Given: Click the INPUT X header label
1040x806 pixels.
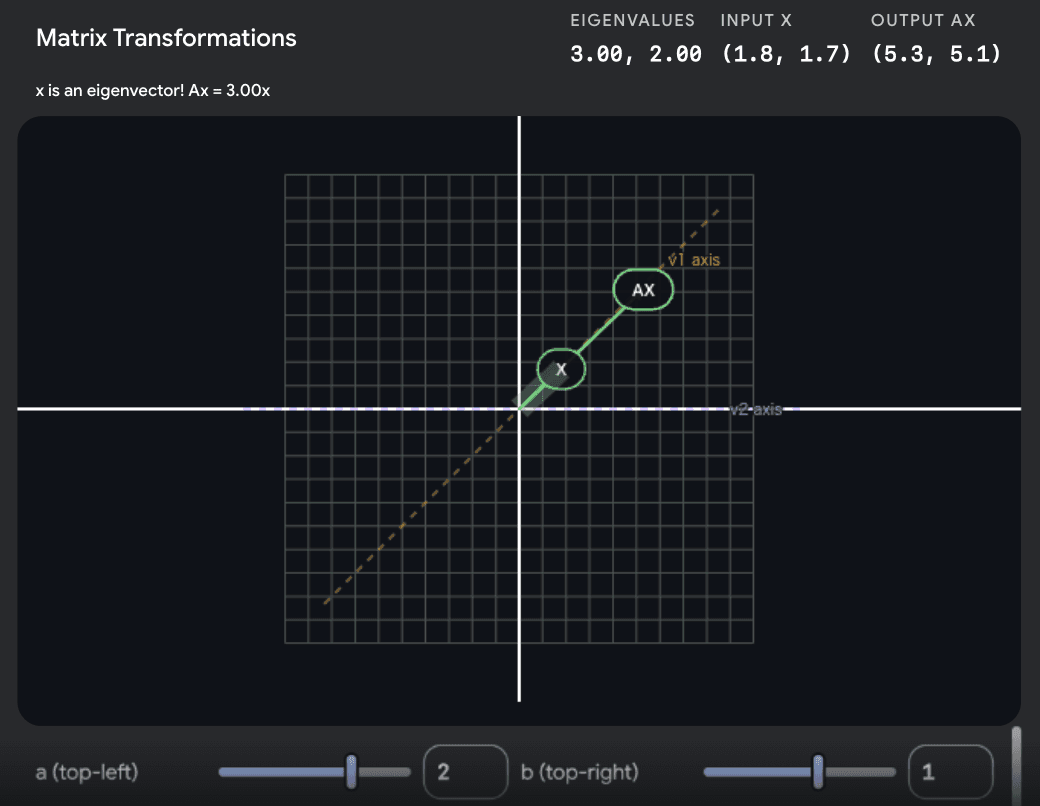Looking at the screenshot, I should click(756, 21).
